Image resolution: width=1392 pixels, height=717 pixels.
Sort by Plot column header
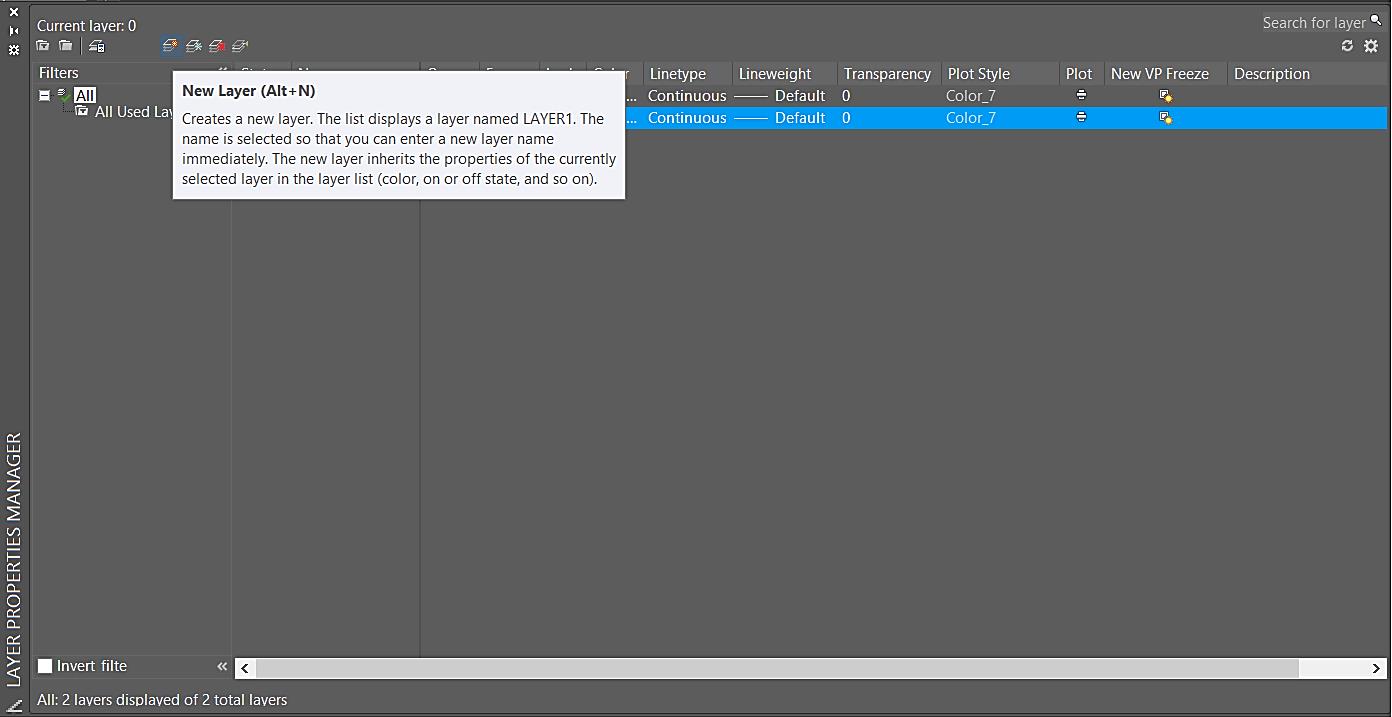pos(1082,74)
